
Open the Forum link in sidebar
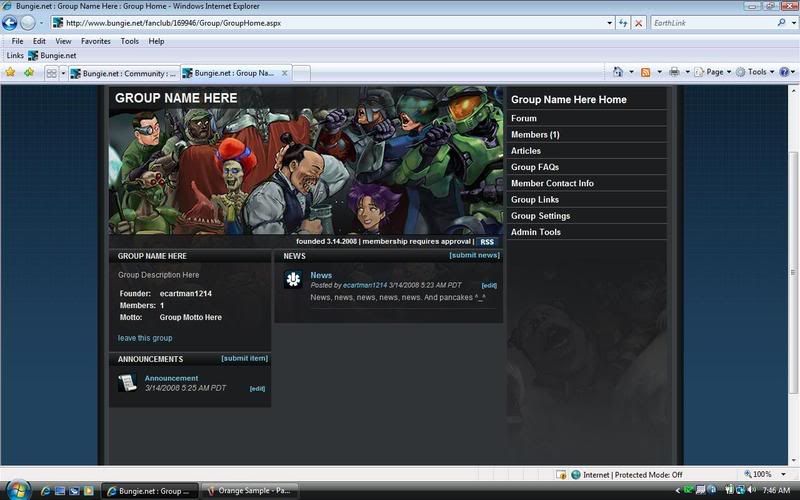[524, 118]
